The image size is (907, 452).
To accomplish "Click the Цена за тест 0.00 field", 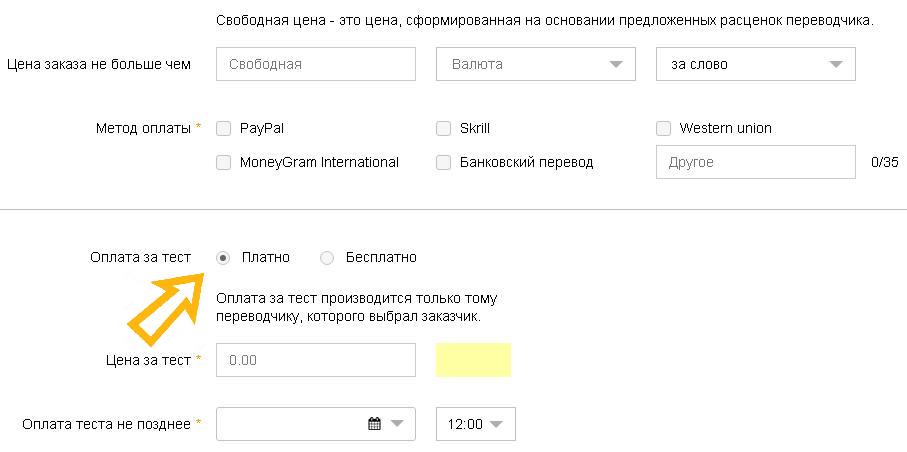I will [315, 360].
